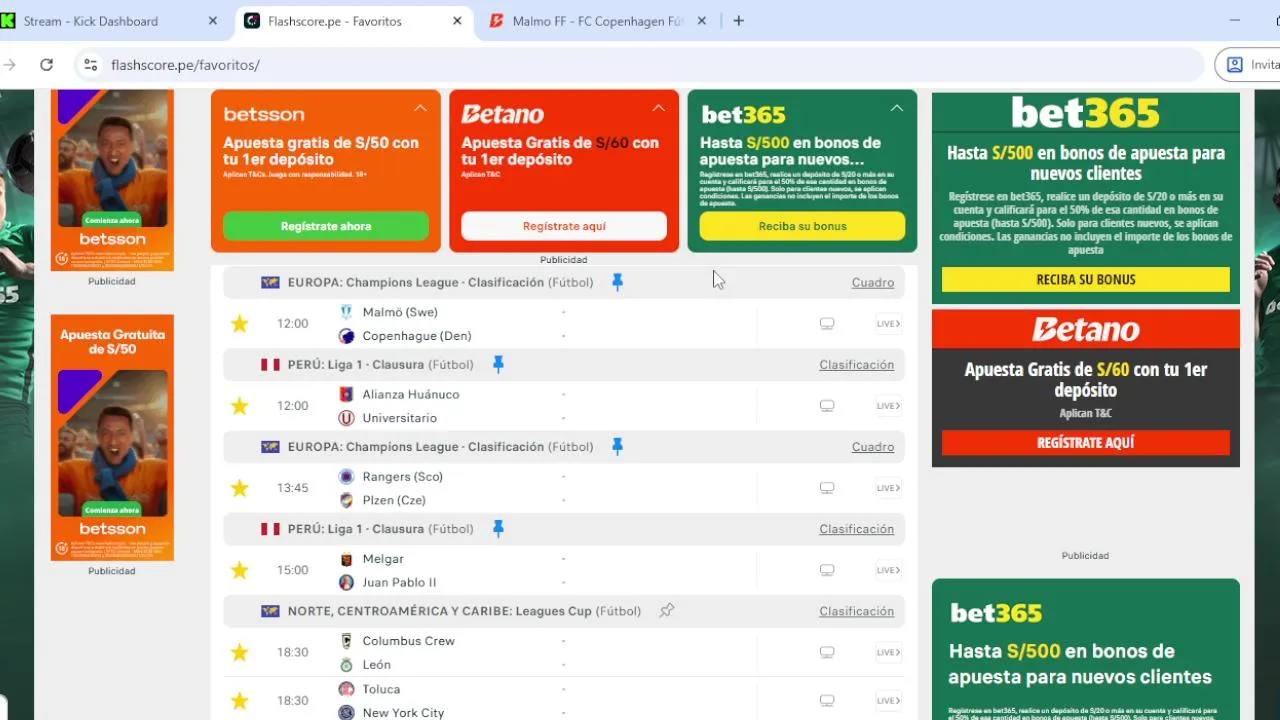Switch to Malmo FF - FC Copenhagen tab
Image resolution: width=1280 pixels, height=720 pixels.
[597, 21]
